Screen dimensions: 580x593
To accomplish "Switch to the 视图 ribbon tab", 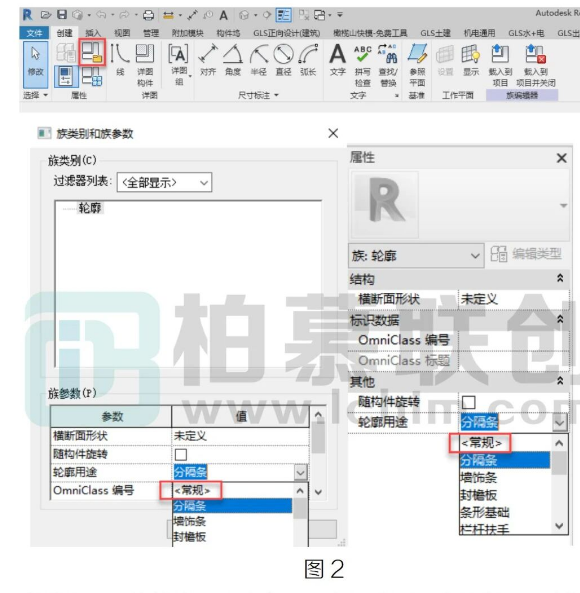I will point(122,33).
